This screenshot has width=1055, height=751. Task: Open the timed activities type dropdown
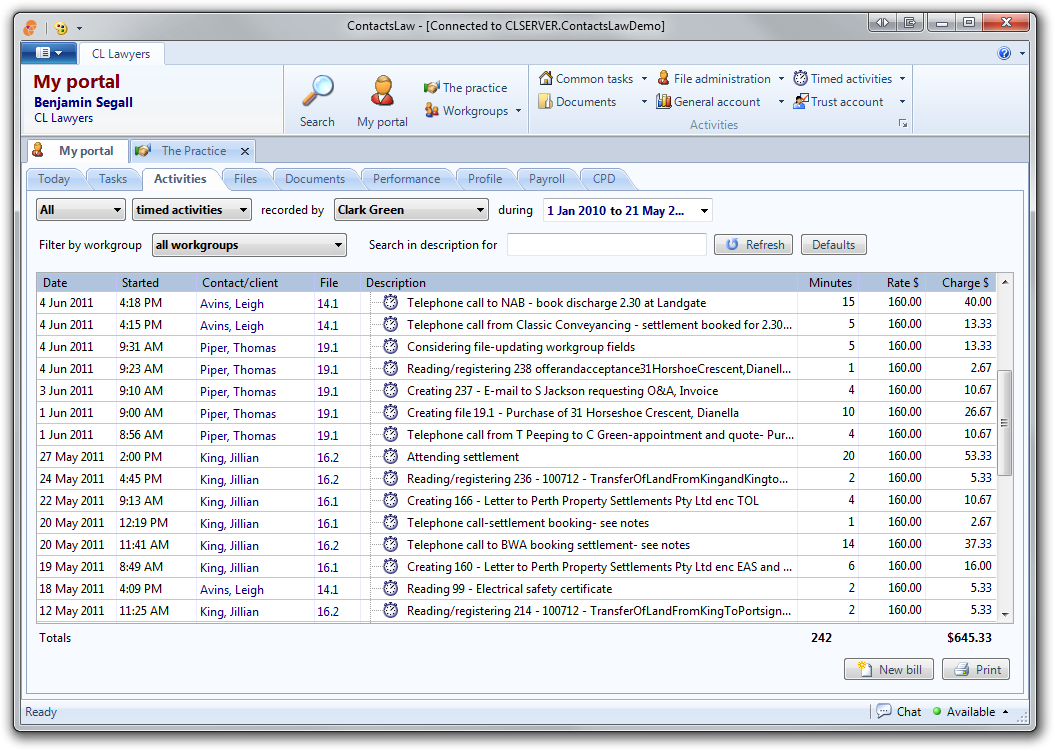click(x=192, y=210)
